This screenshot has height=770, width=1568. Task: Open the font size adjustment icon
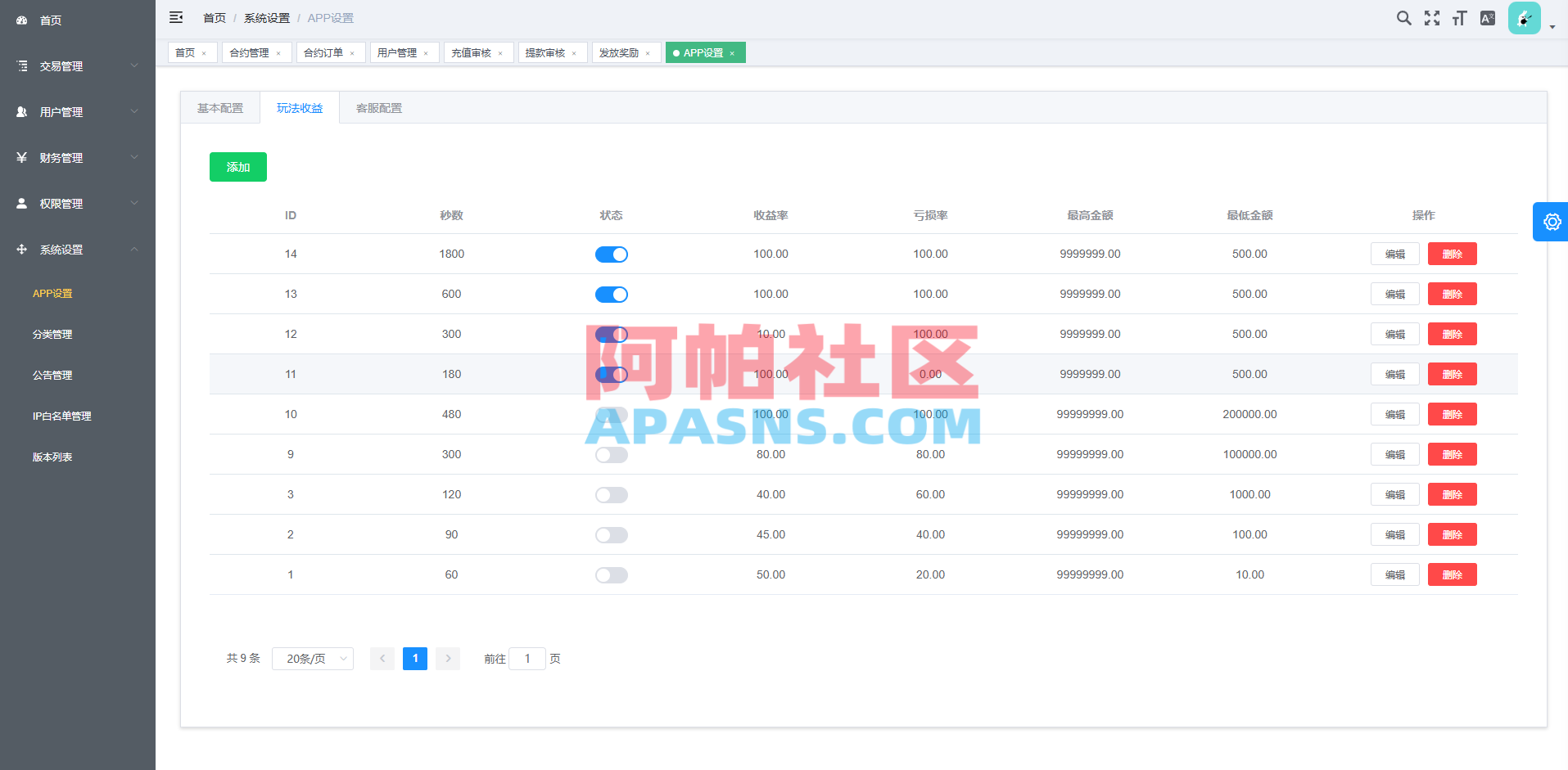(1458, 17)
